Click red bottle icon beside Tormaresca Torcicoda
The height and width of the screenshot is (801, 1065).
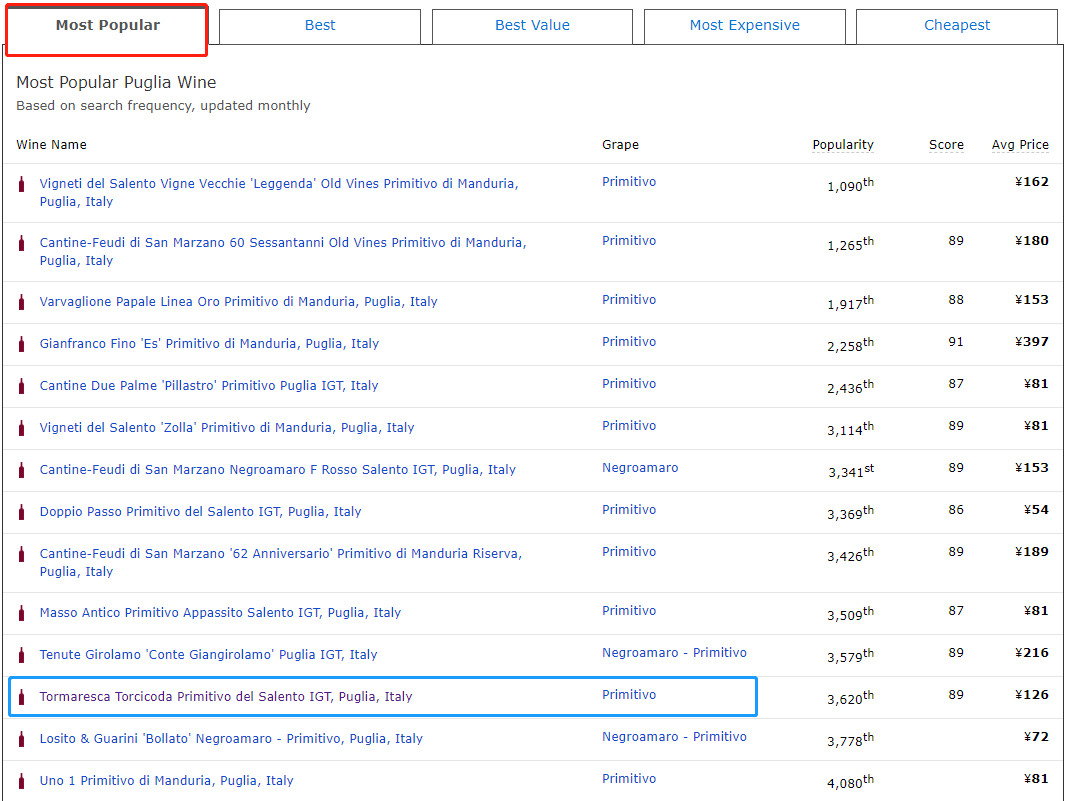point(22,697)
